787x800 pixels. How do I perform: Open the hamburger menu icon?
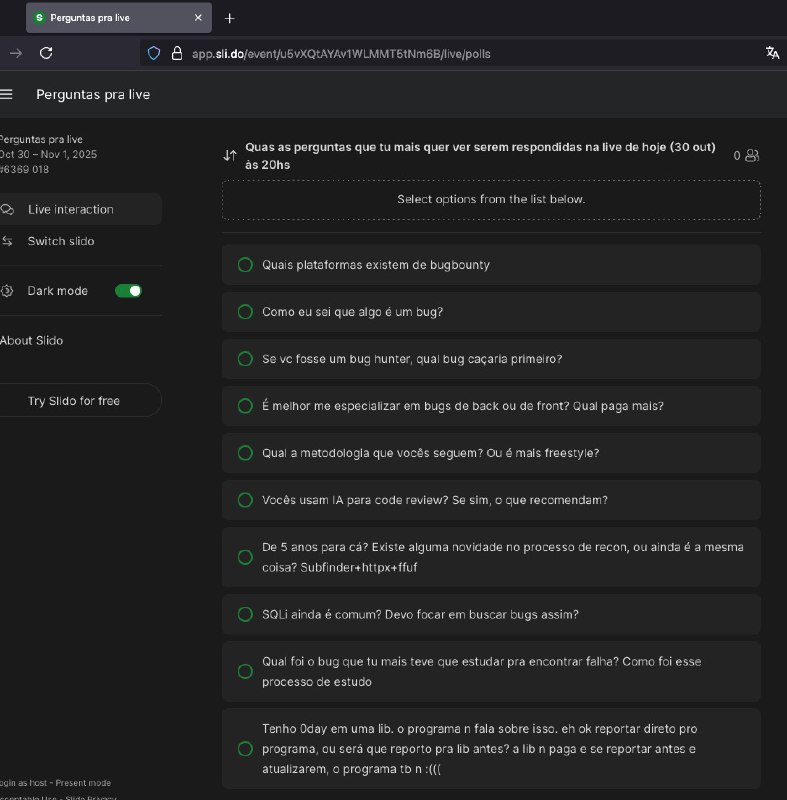(6, 94)
